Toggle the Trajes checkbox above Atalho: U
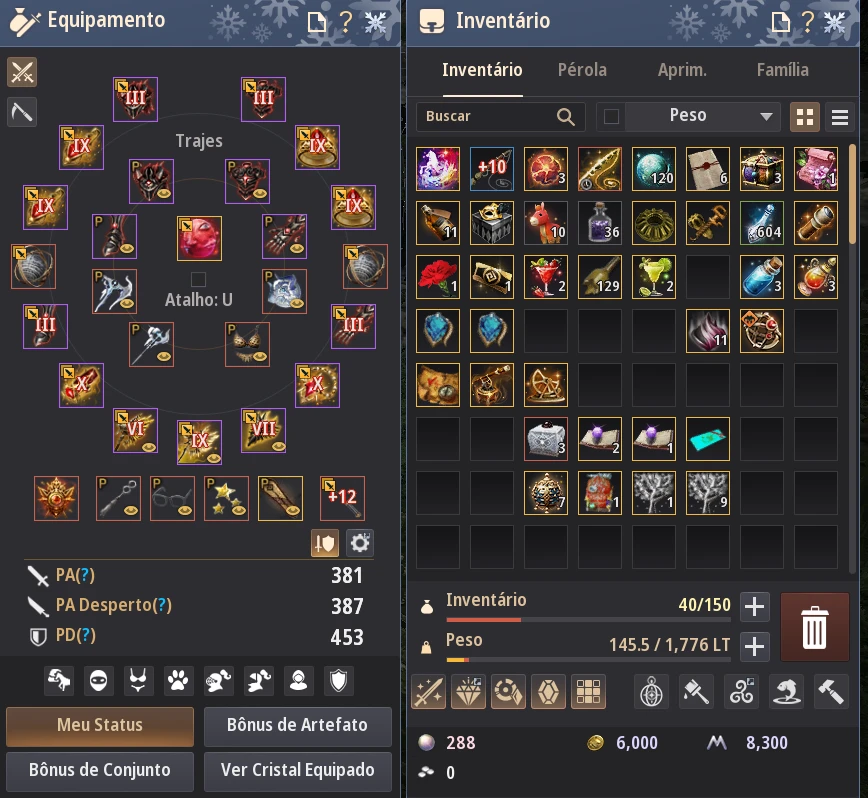The image size is (868, 798). (198, 279)
